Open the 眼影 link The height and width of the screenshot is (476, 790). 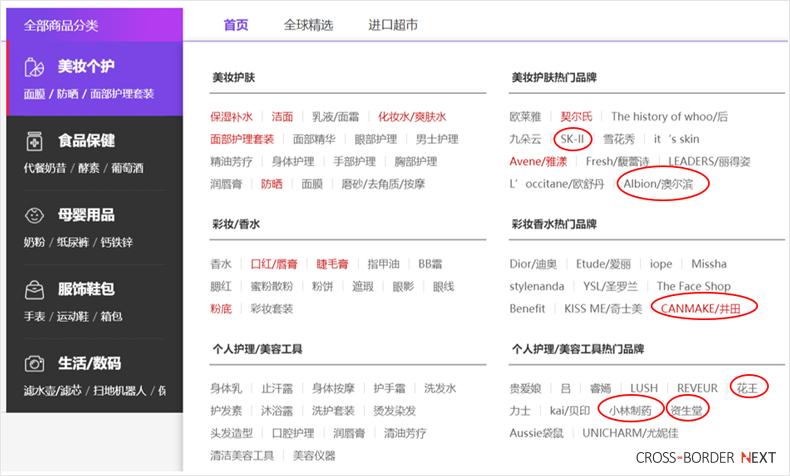(x=403, y=287)
